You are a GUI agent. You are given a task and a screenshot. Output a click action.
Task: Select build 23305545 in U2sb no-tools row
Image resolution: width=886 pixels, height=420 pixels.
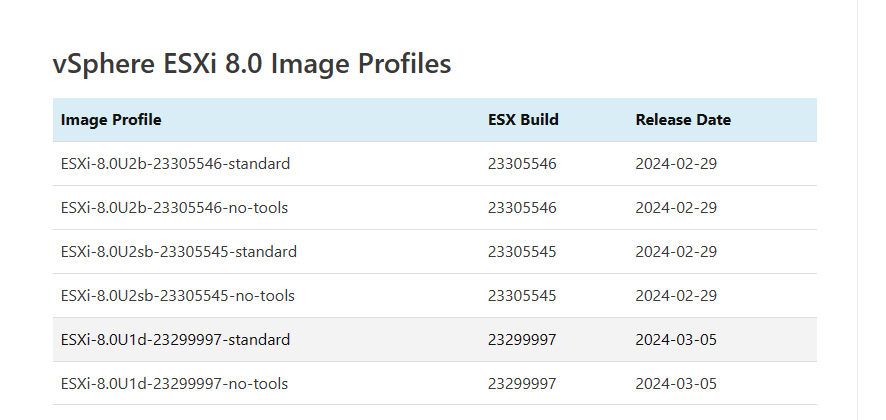point(522,296)
